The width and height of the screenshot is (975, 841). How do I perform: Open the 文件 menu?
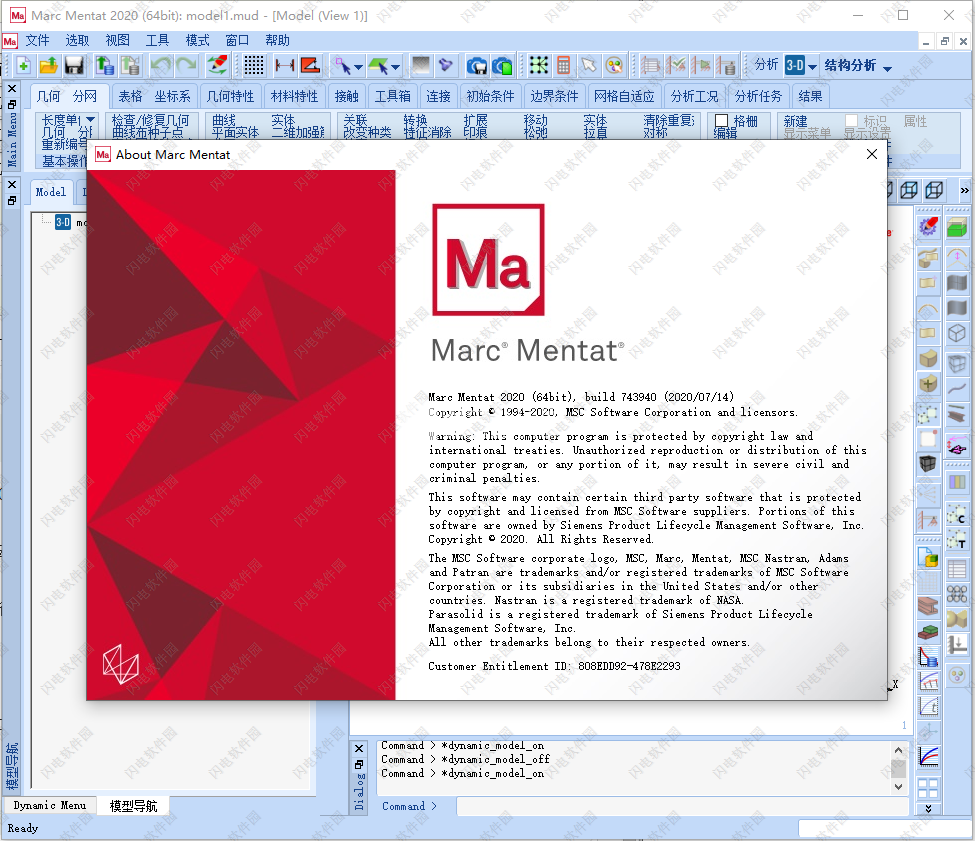37,40
